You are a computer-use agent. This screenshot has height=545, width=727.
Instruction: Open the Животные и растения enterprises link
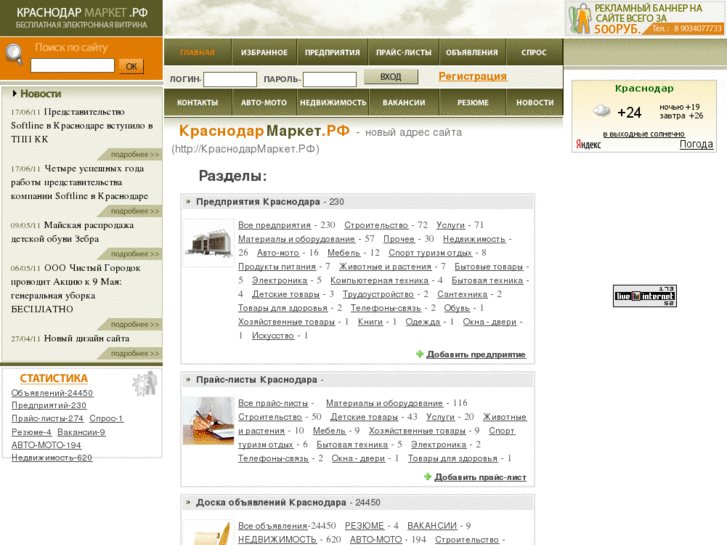pos(385,266)
